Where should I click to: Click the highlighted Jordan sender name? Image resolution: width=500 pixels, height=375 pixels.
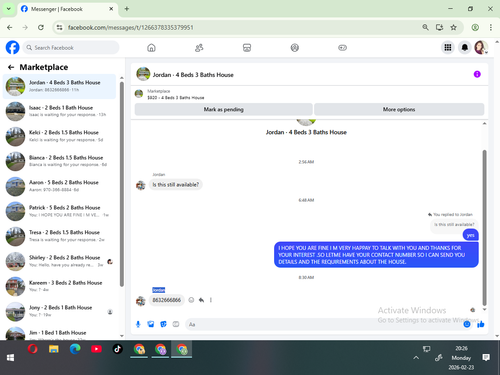[x=159, y=290]
